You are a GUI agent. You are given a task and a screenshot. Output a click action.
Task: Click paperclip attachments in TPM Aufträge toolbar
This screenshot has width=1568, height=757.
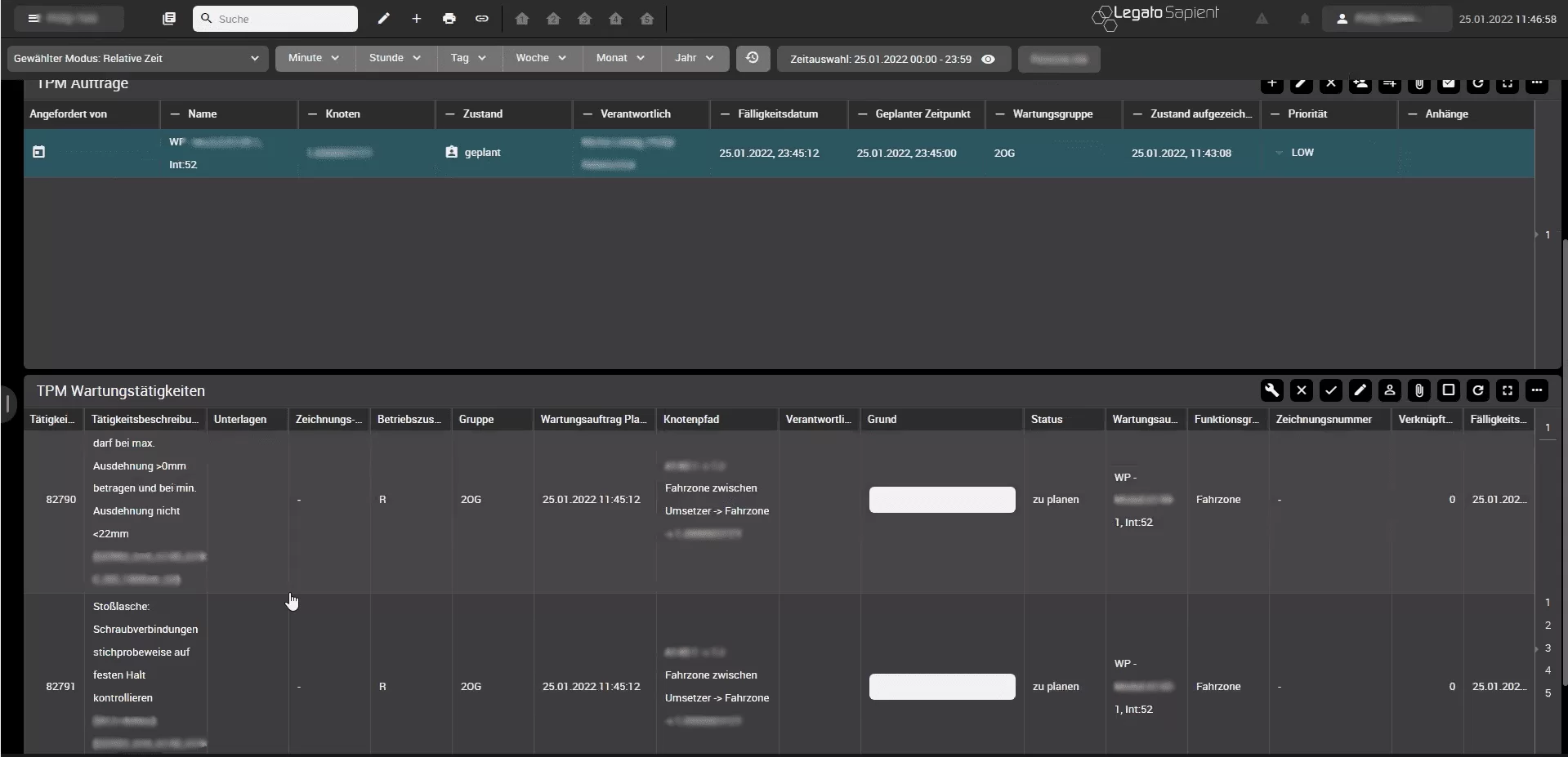click(1419, 83)
